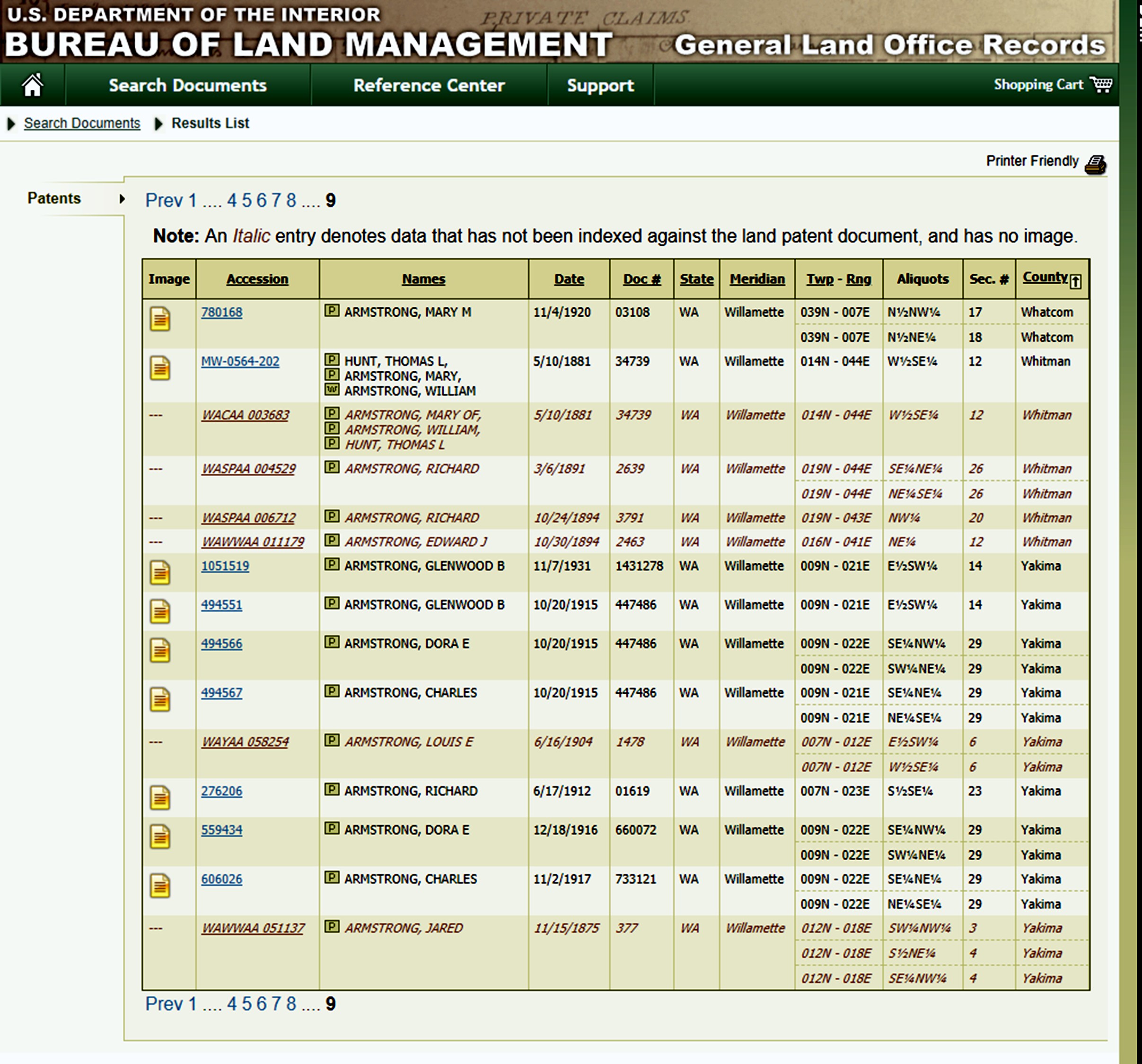Open accession link 494566
Viewport: 1142px width, 1064px height.
(221, 644)
